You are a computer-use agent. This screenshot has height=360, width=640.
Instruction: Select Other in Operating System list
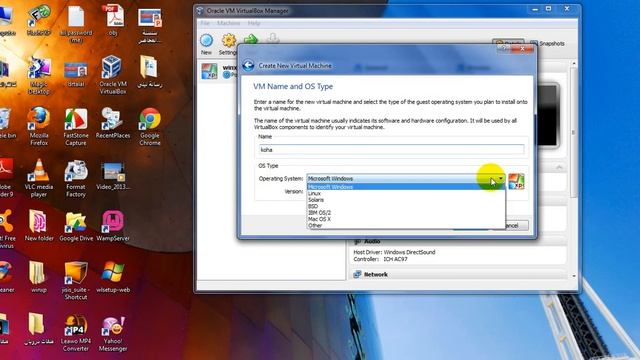[x=406, y=225]
